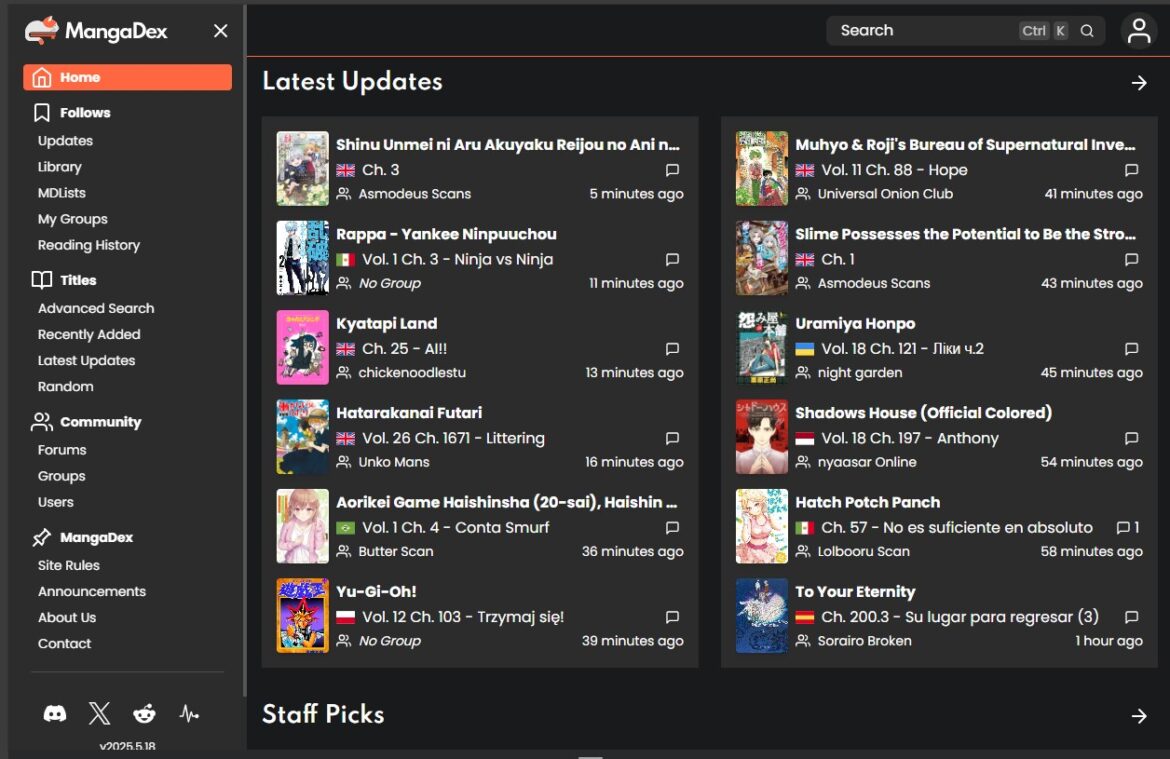Click the Community people icon
This screenshot has width=1170, height=759.
42,422
